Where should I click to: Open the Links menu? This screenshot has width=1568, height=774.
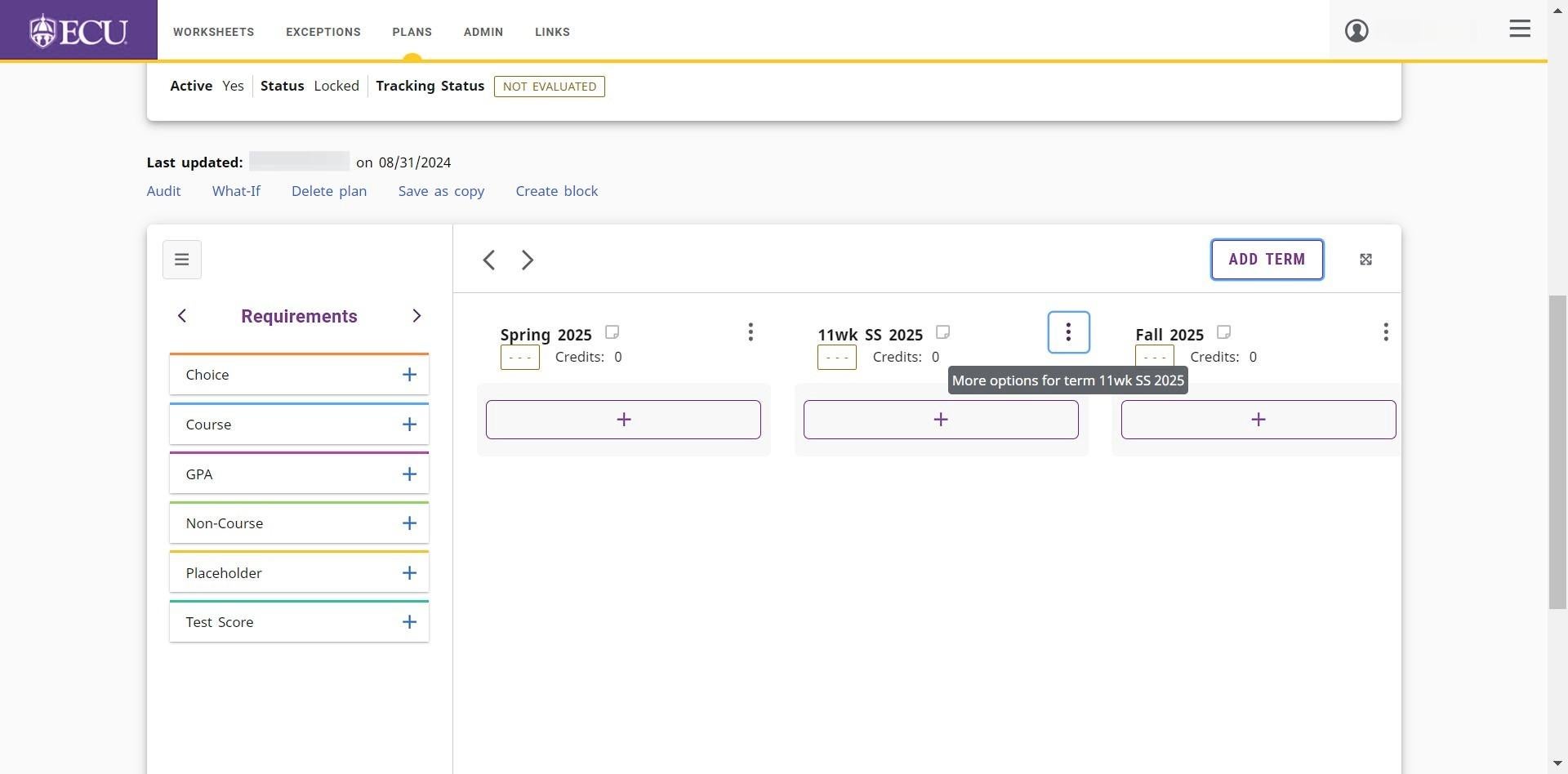tap(552, 32)
